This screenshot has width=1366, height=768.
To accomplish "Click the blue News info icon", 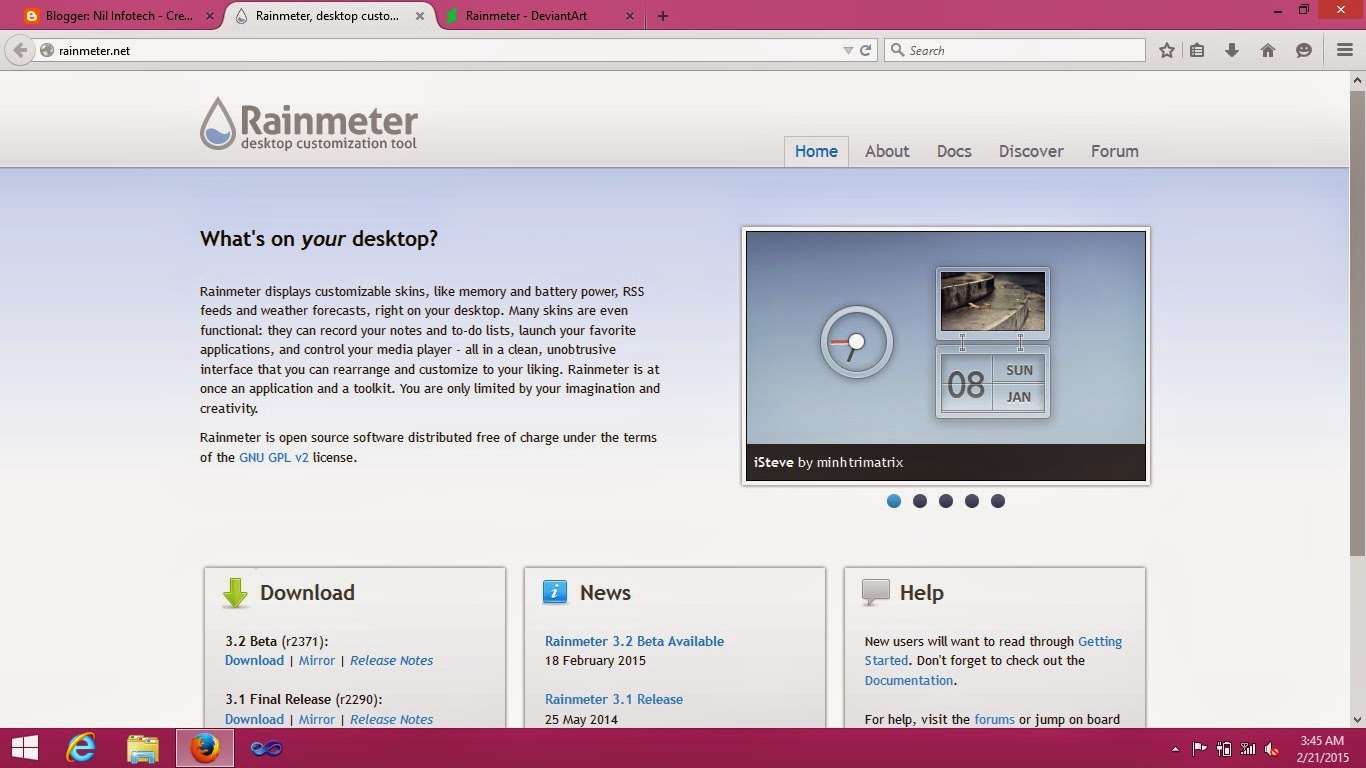I will point(555,591).
